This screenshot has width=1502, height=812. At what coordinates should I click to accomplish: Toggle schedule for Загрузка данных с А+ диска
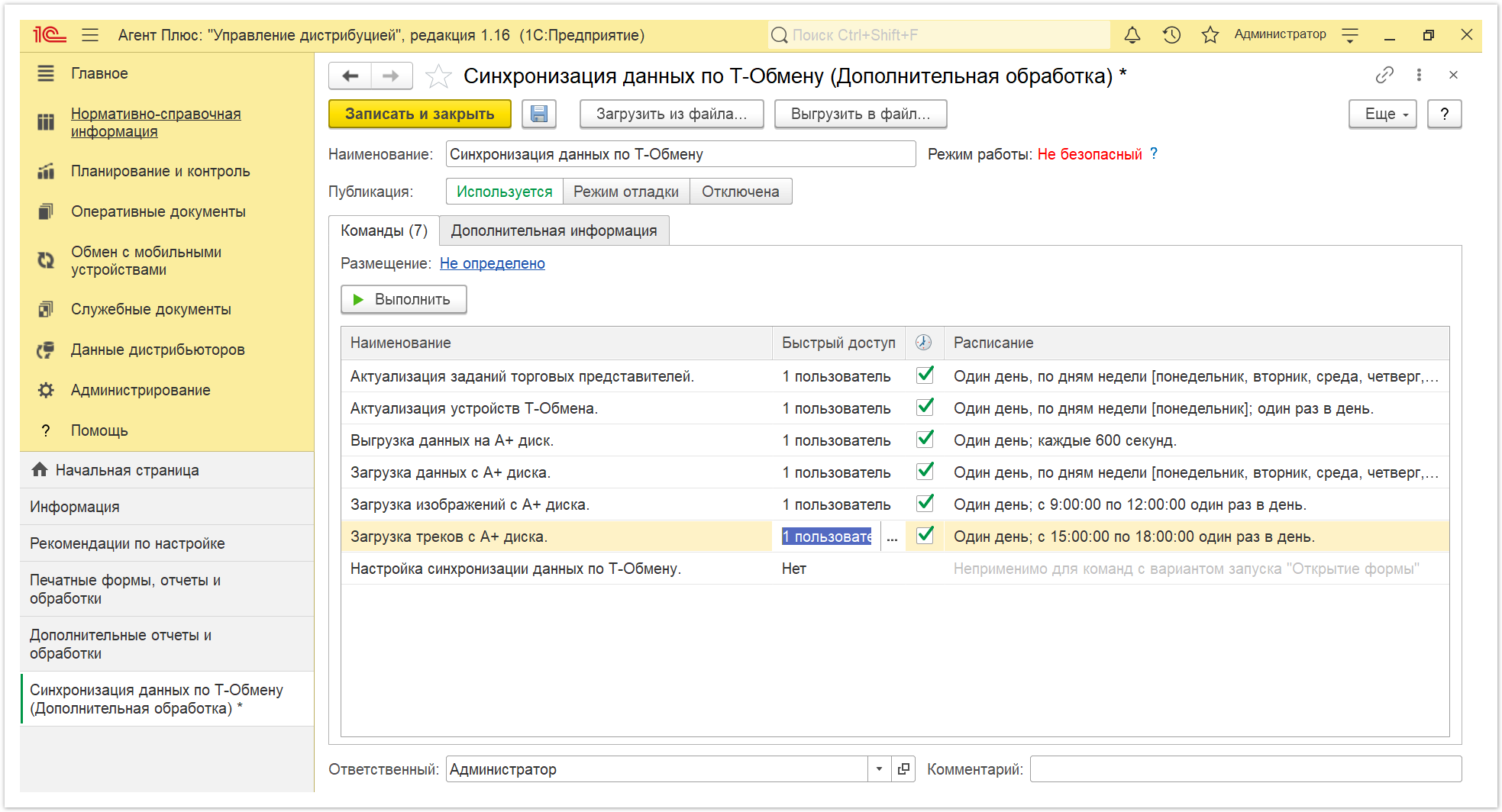925,471
